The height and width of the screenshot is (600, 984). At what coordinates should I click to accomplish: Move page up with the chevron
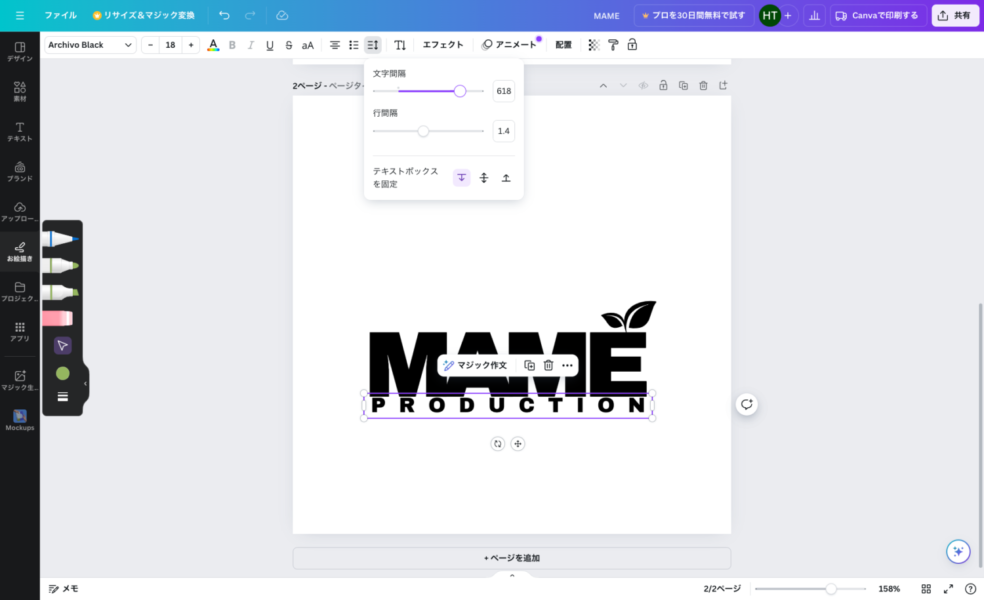603,85
